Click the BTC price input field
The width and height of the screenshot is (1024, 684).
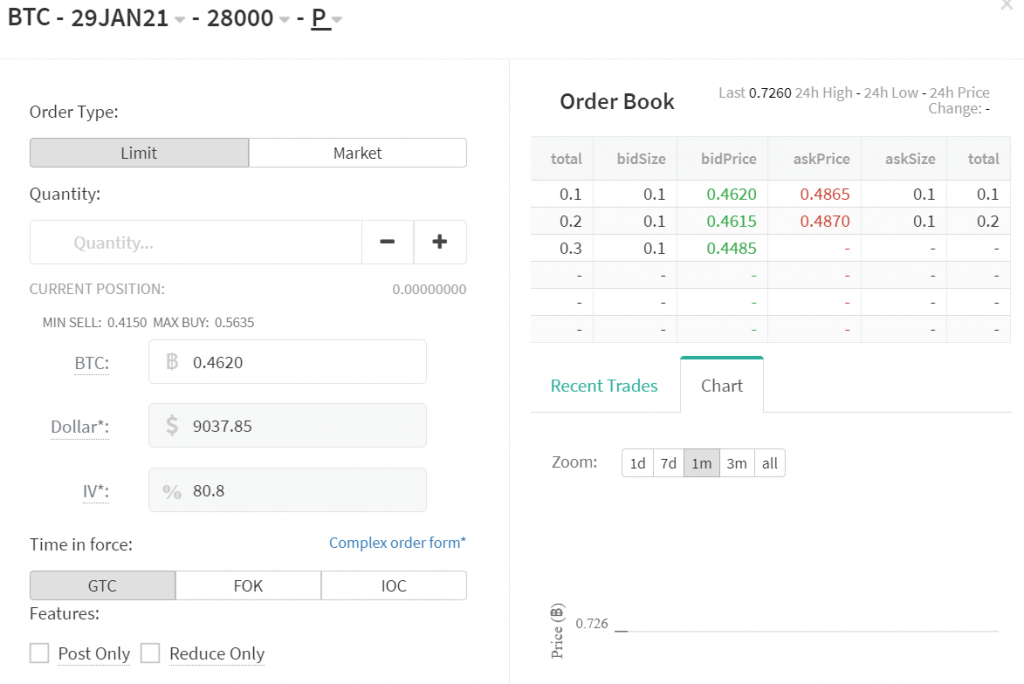coord(287,362)
